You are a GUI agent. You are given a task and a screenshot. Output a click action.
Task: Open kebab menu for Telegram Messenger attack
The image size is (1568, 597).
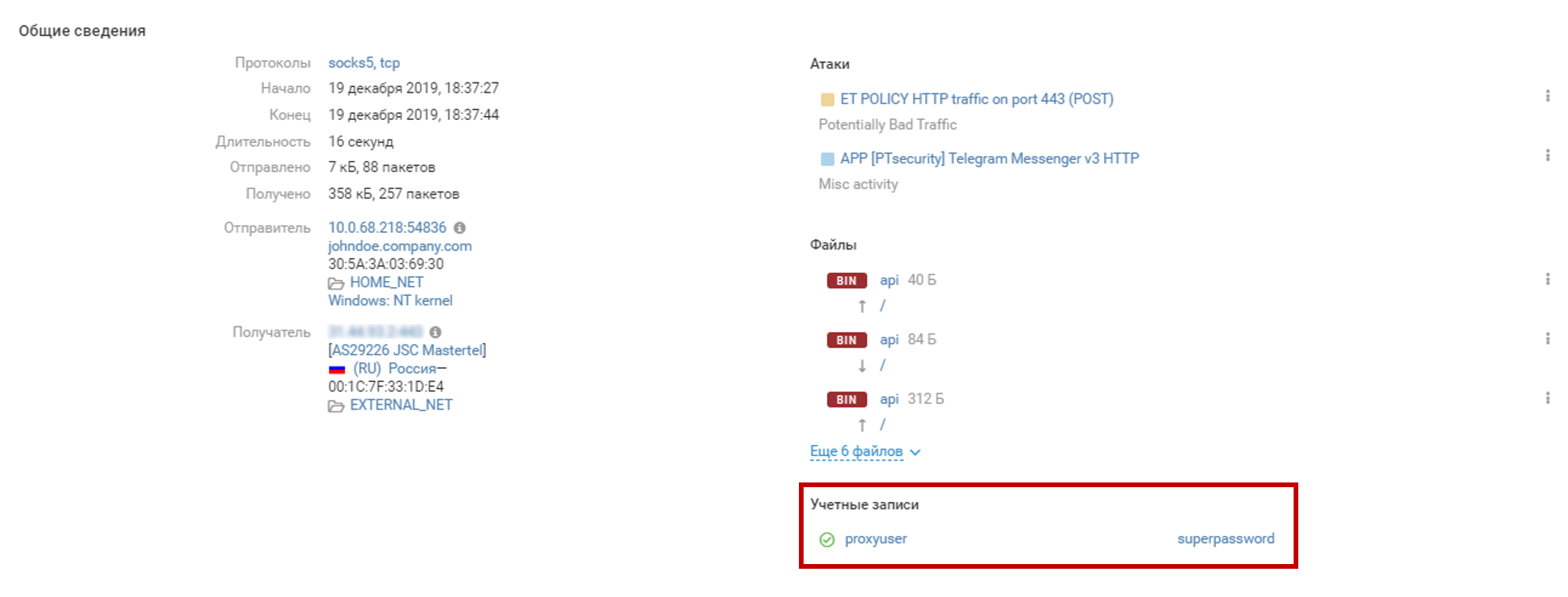tap(1547, 155)
